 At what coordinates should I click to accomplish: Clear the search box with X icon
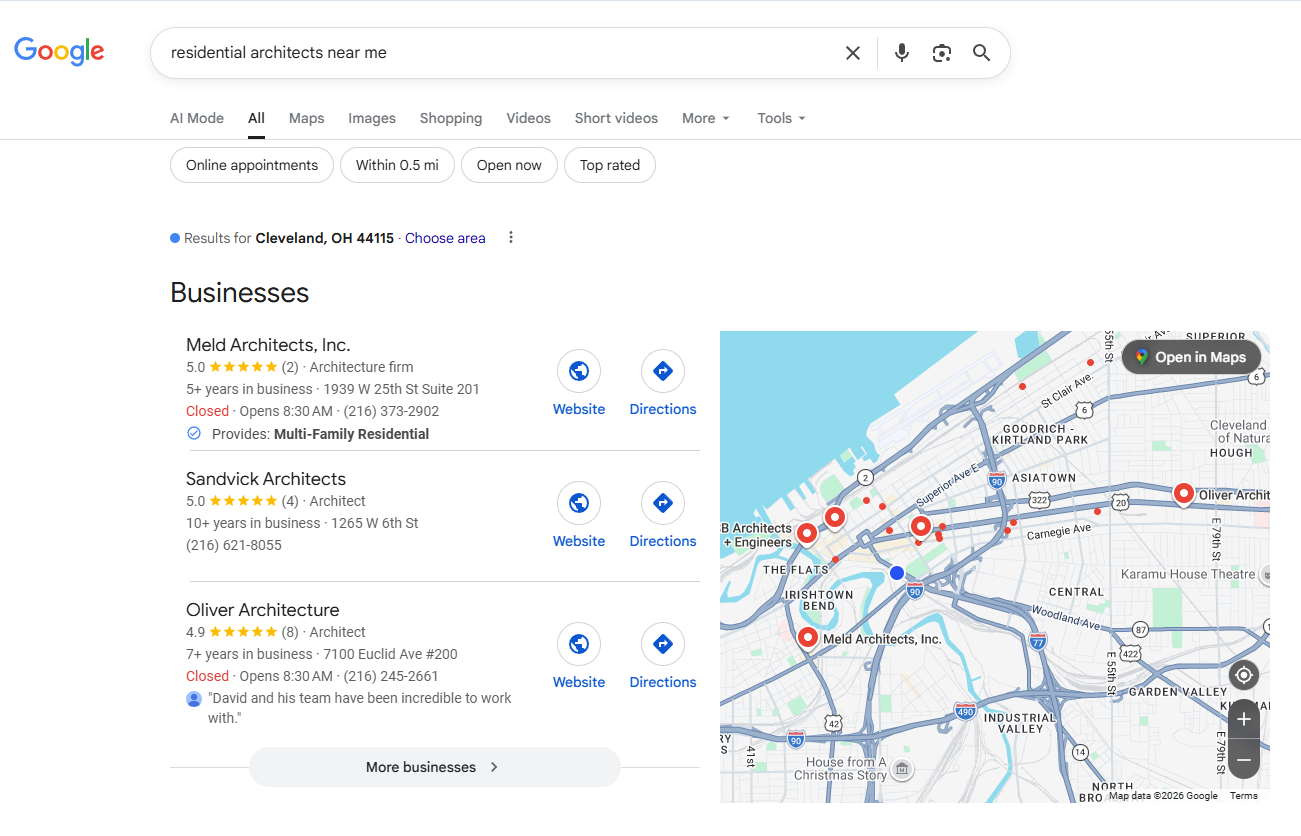tap(852, 53)
